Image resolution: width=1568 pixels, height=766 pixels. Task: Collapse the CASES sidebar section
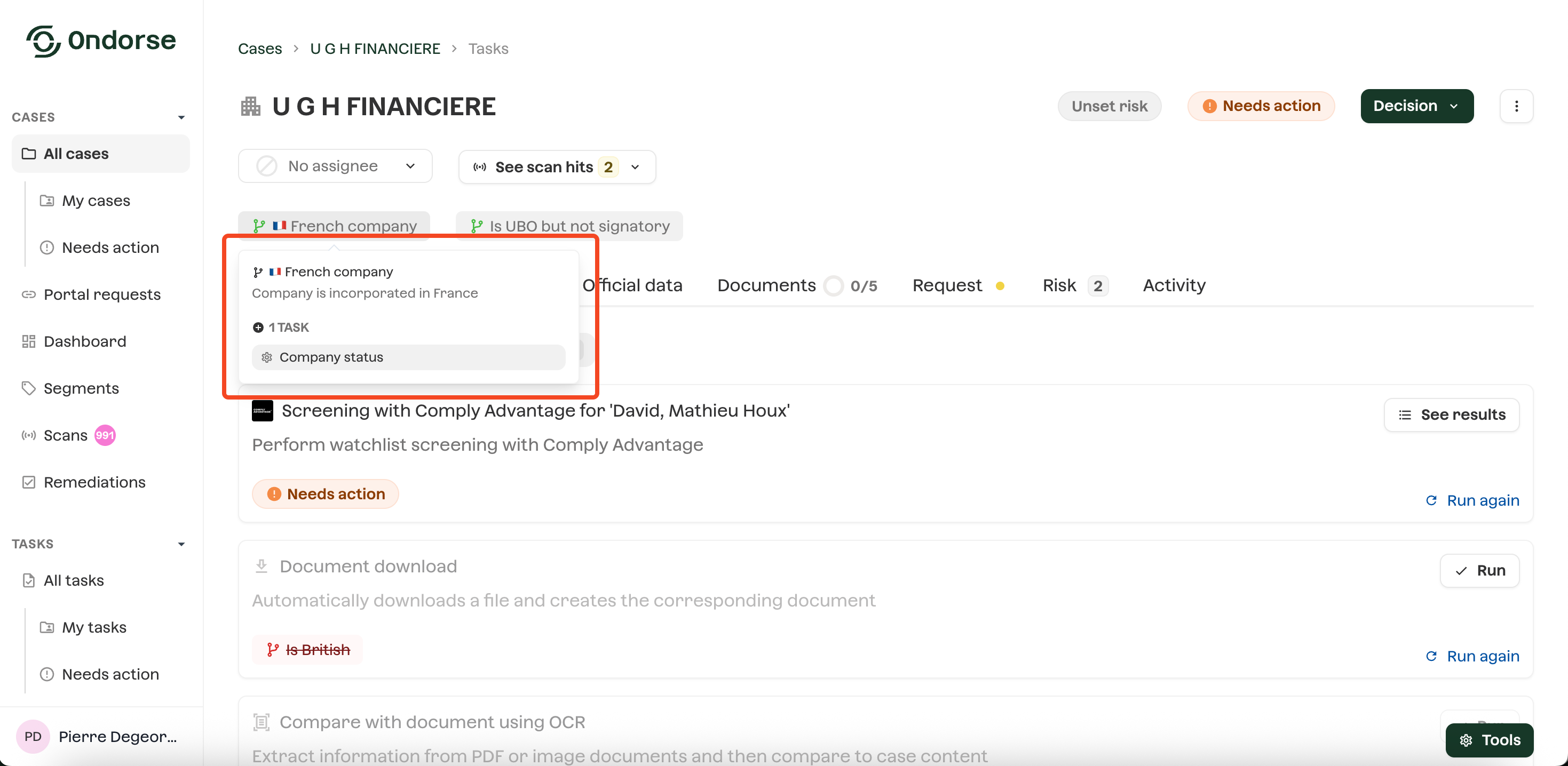click(x=181, y=117)
